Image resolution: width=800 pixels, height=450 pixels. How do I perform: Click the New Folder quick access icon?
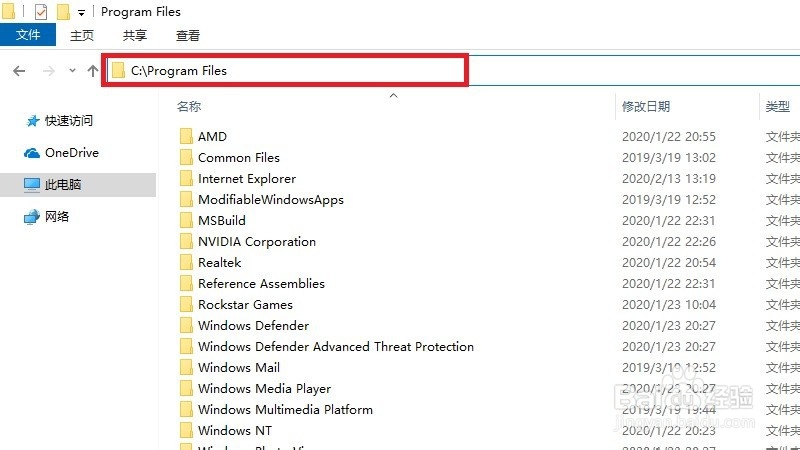point(63,11)
